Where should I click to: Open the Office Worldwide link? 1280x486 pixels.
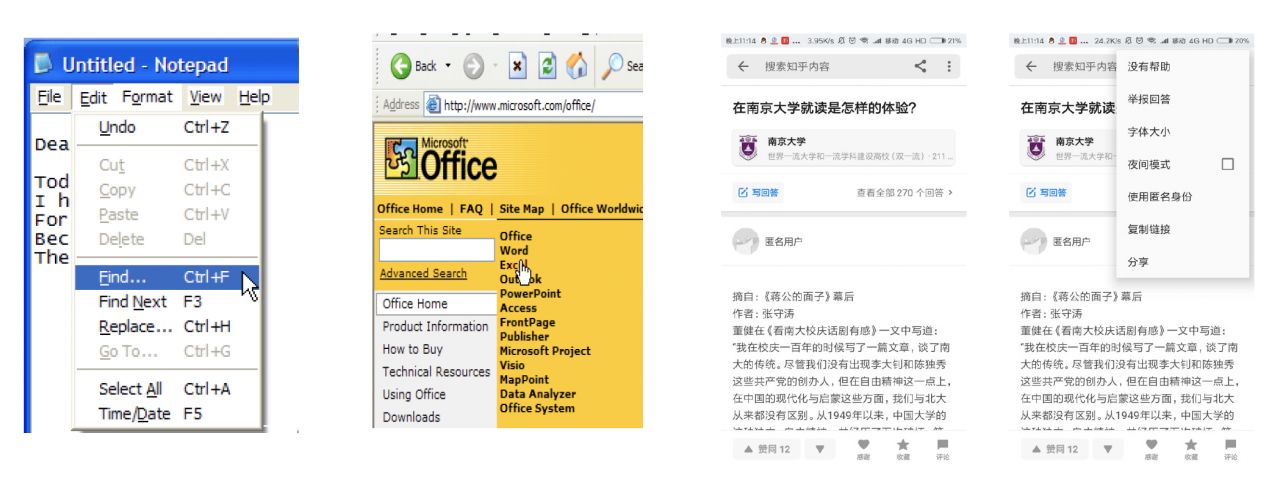[601, 209]
